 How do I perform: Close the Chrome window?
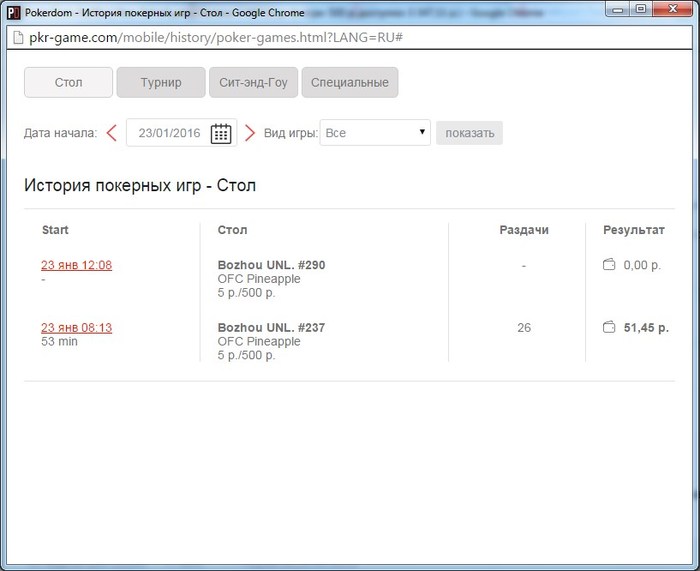(x=673, y=9)
